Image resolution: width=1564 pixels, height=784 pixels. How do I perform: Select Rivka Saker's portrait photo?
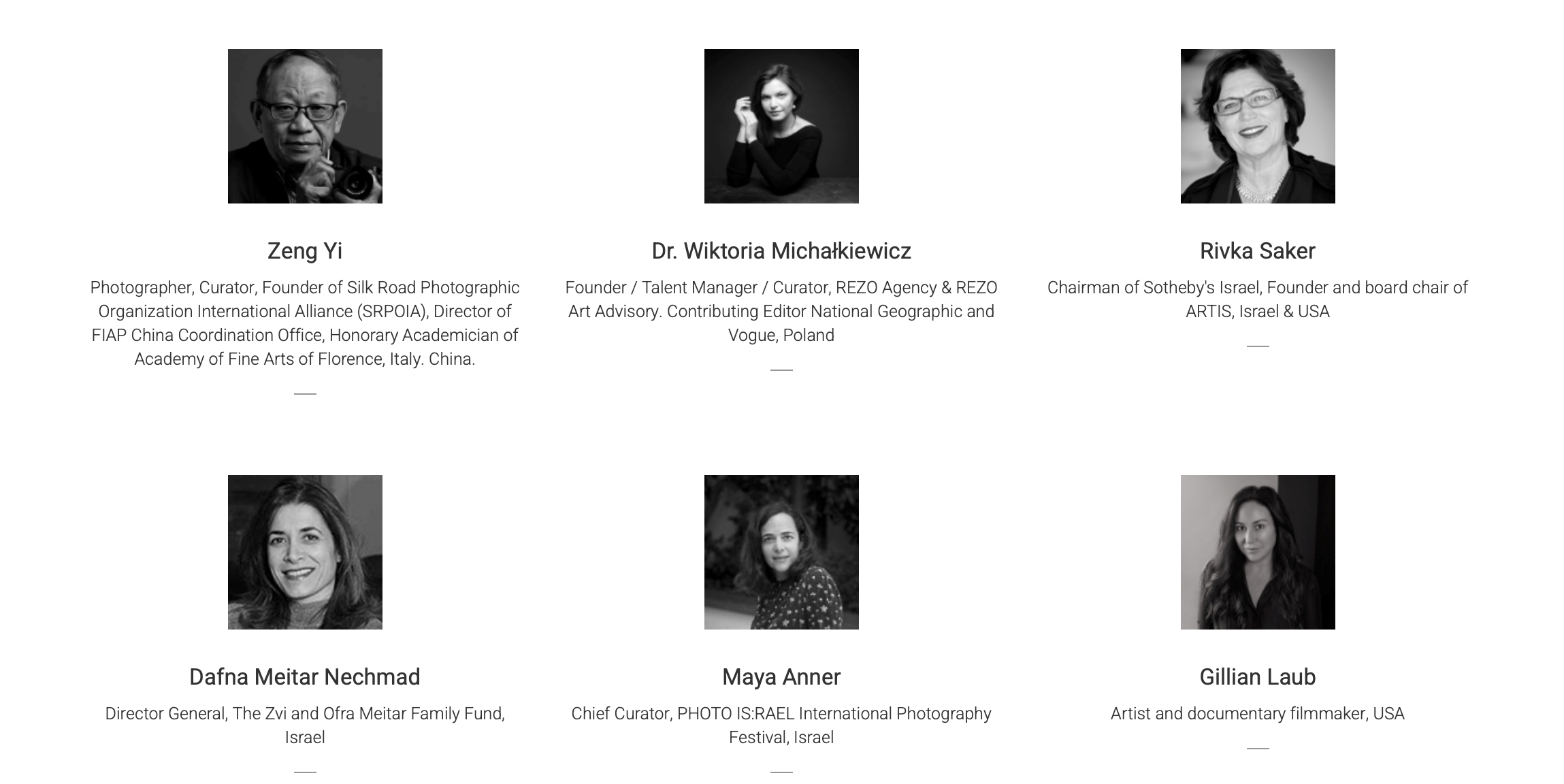[1258, 126]
